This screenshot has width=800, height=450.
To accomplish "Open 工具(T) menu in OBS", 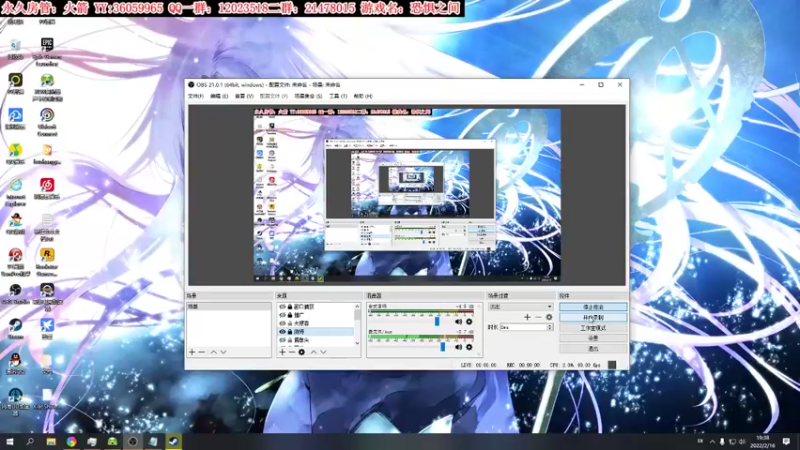I will point(338,96).
